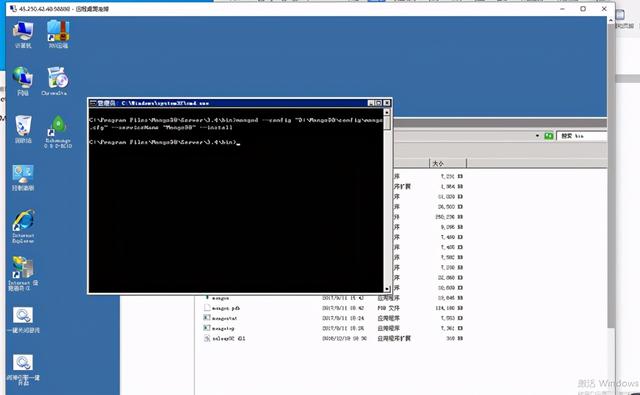640x395 pixels.
Task: Maximize the Remote Desktop connection window
Action: pos(583,9)
